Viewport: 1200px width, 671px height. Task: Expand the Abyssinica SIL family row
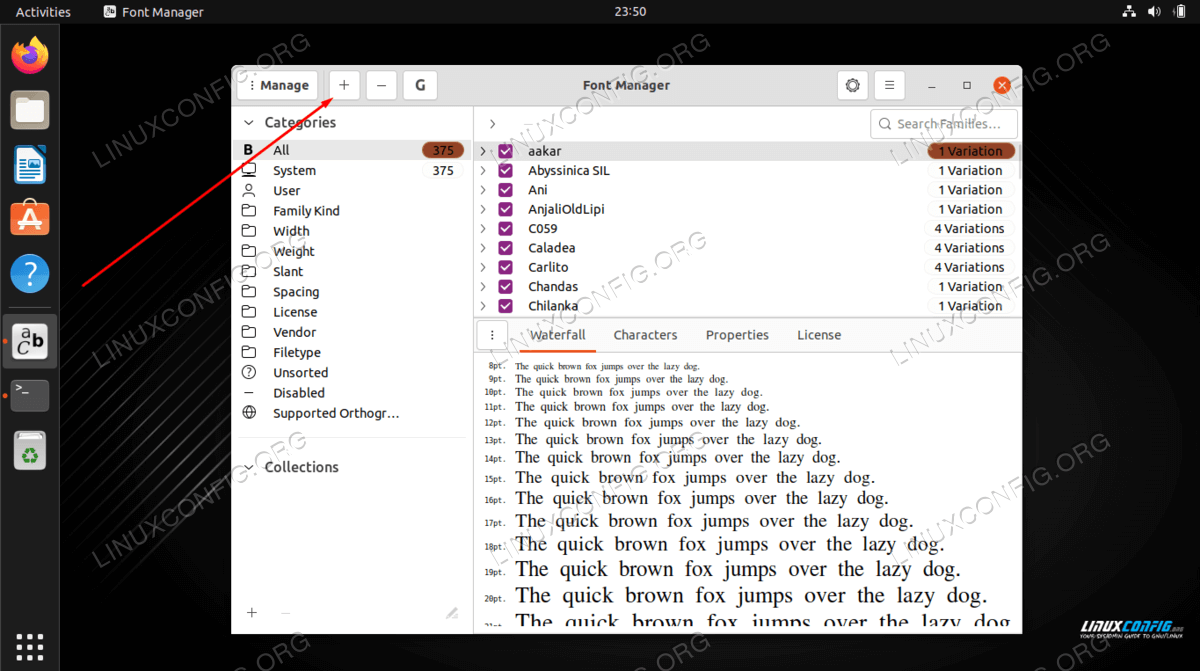click(483, 171)
